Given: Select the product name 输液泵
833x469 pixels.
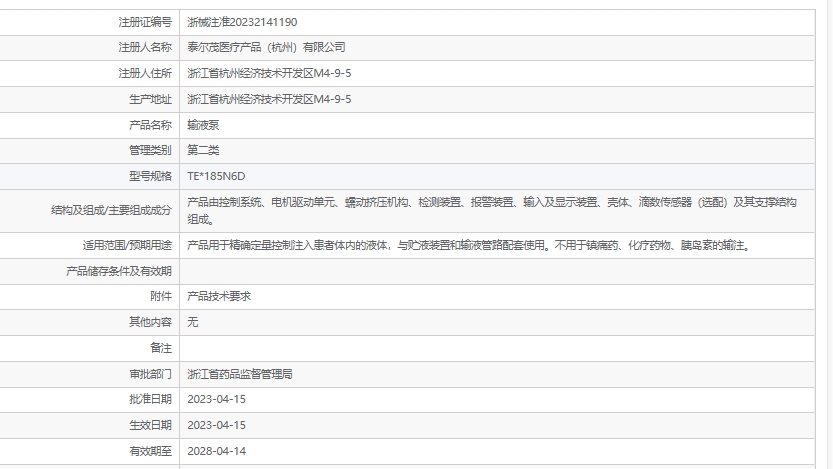Looking at the screenshot, I should coord(203,125).
